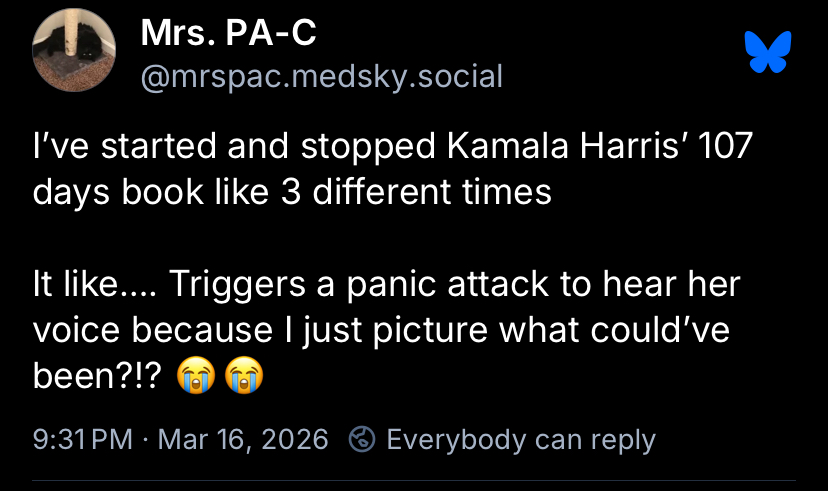Click the Mar 16, 2026 date
828x491 pixels.
pyautogui.click(x=243, y=439)
